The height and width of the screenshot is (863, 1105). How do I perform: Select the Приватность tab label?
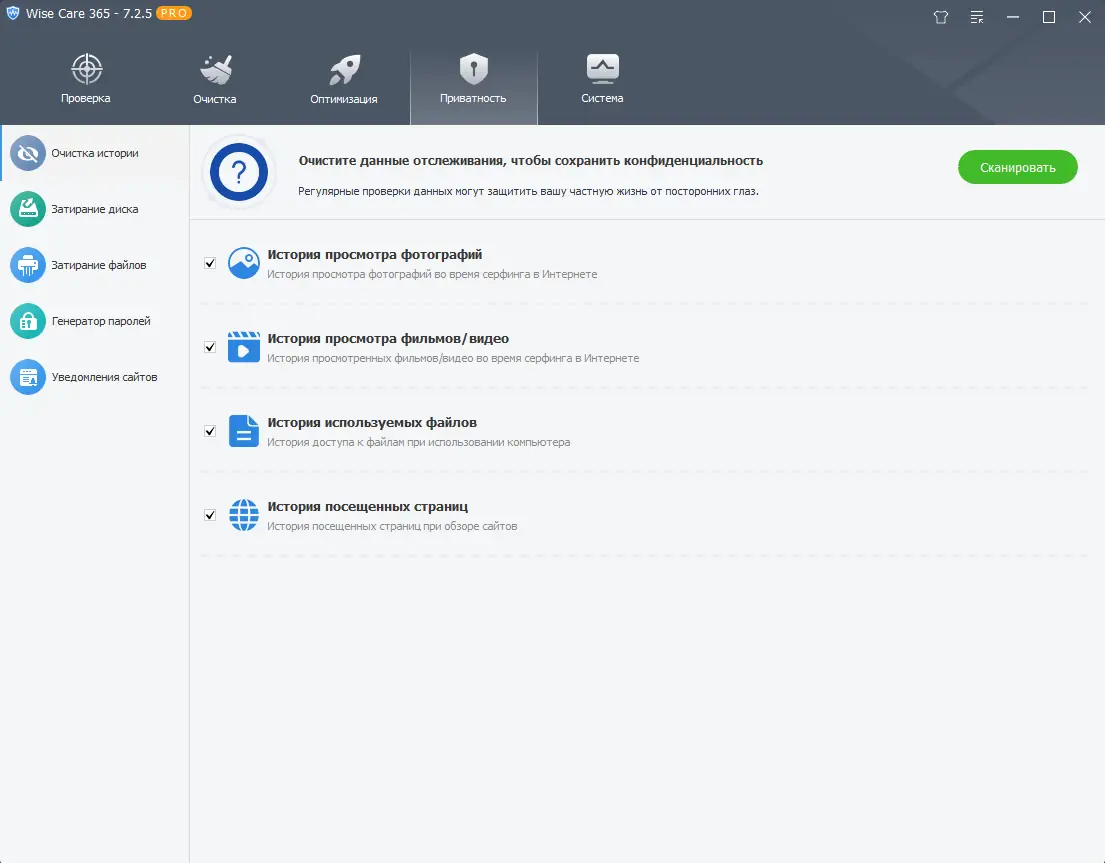click(473, 98)
